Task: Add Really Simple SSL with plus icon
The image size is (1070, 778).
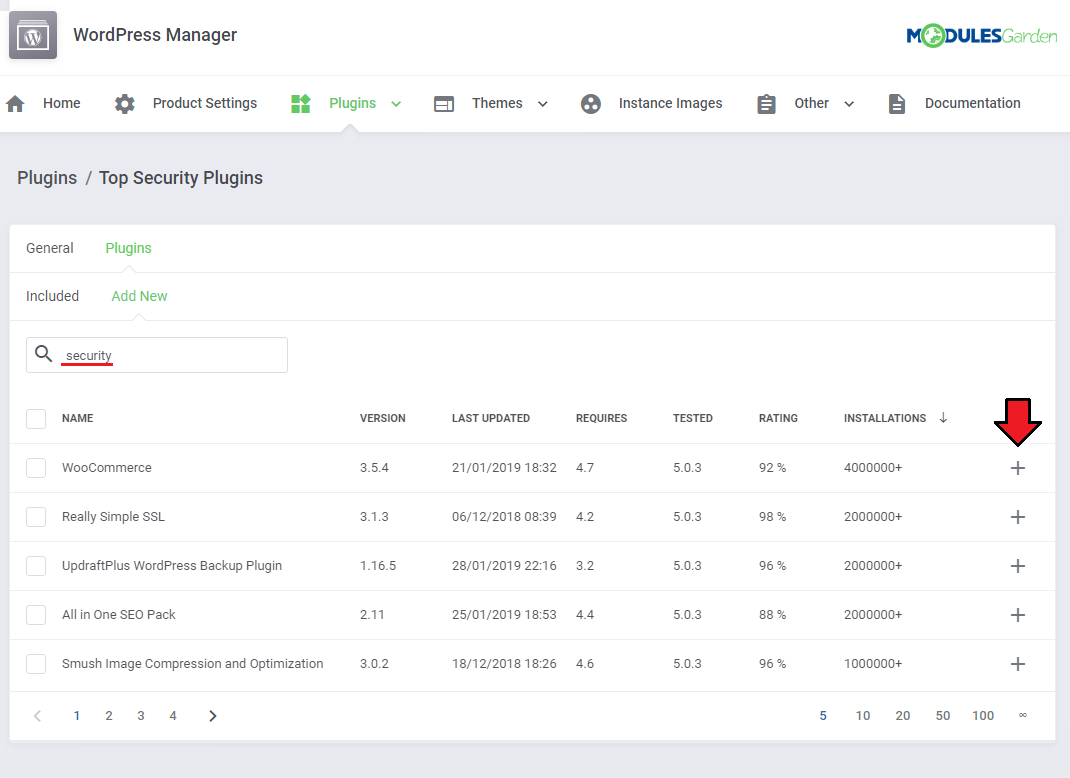Action: [x=1017, y=517]
